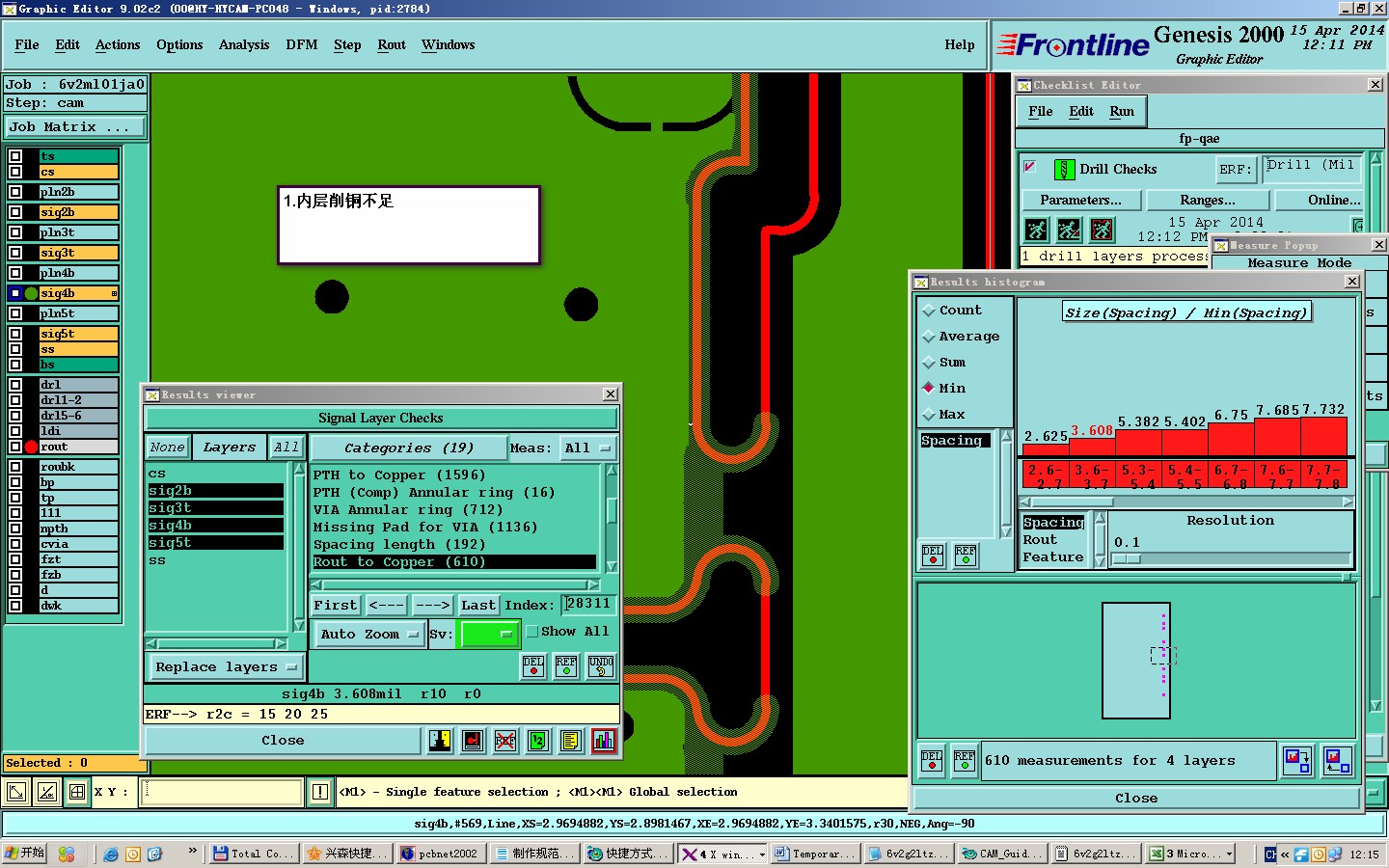Click the black-yellow snapshot icon beside Close
This screenshot has height=868, width=1389.
(x=440, y=741)
